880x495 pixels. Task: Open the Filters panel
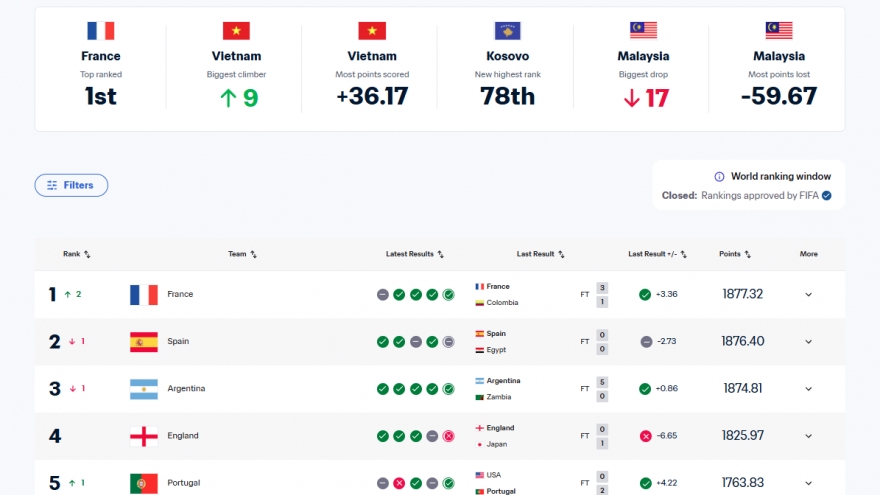[71, 185]
